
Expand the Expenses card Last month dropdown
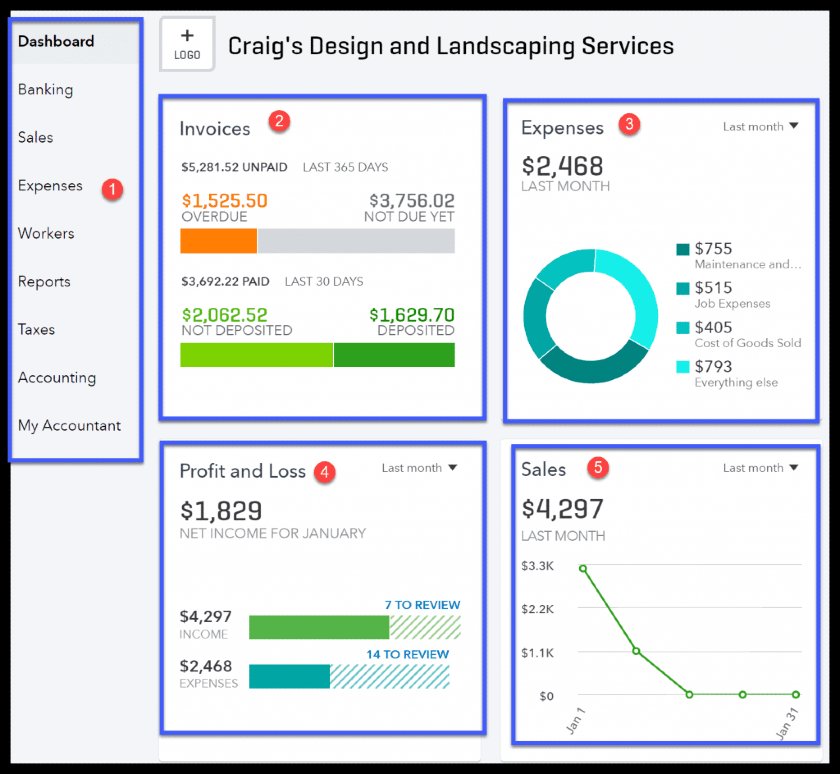[760, 127]
